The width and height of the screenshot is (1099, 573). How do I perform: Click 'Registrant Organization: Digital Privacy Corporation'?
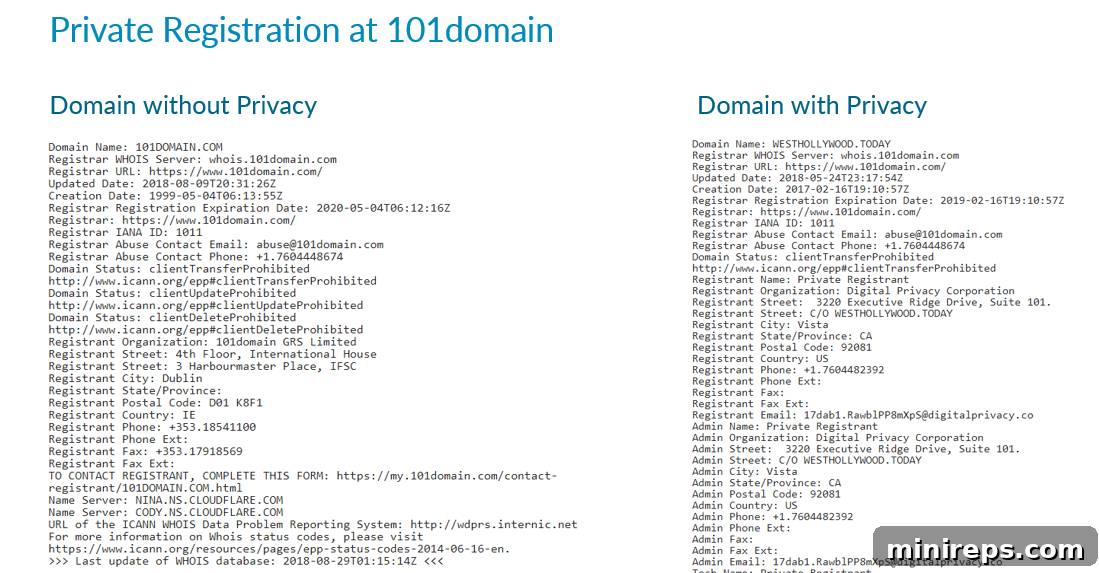click(853, 291)
